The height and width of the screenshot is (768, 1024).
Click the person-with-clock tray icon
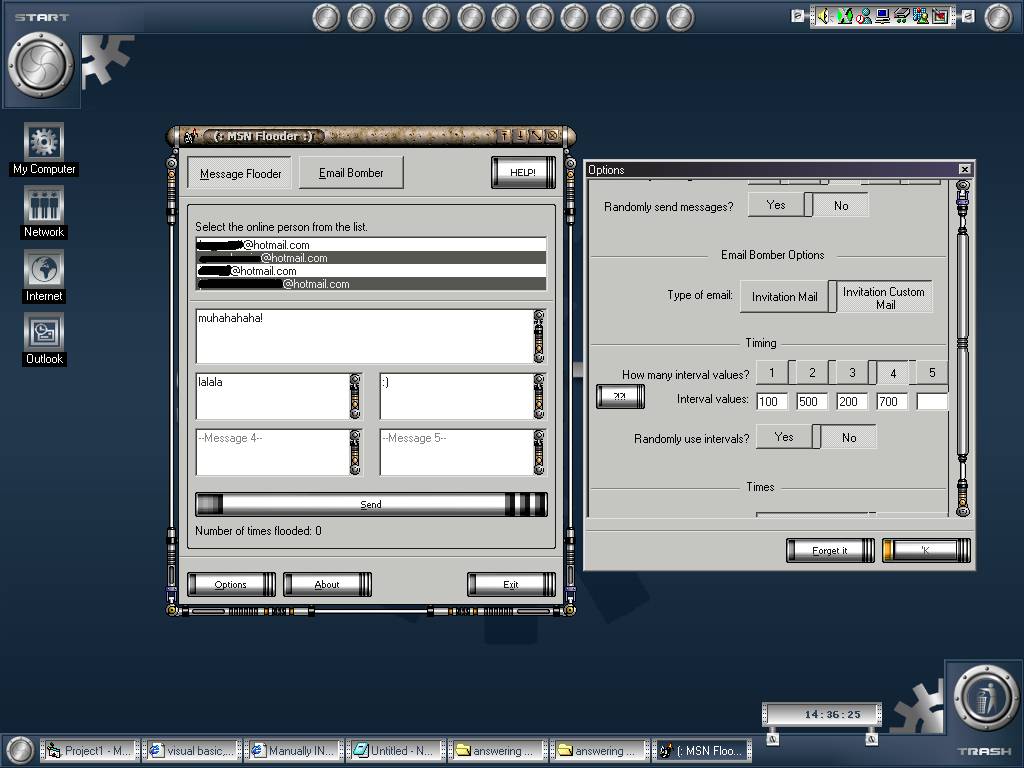coord(863,16)
